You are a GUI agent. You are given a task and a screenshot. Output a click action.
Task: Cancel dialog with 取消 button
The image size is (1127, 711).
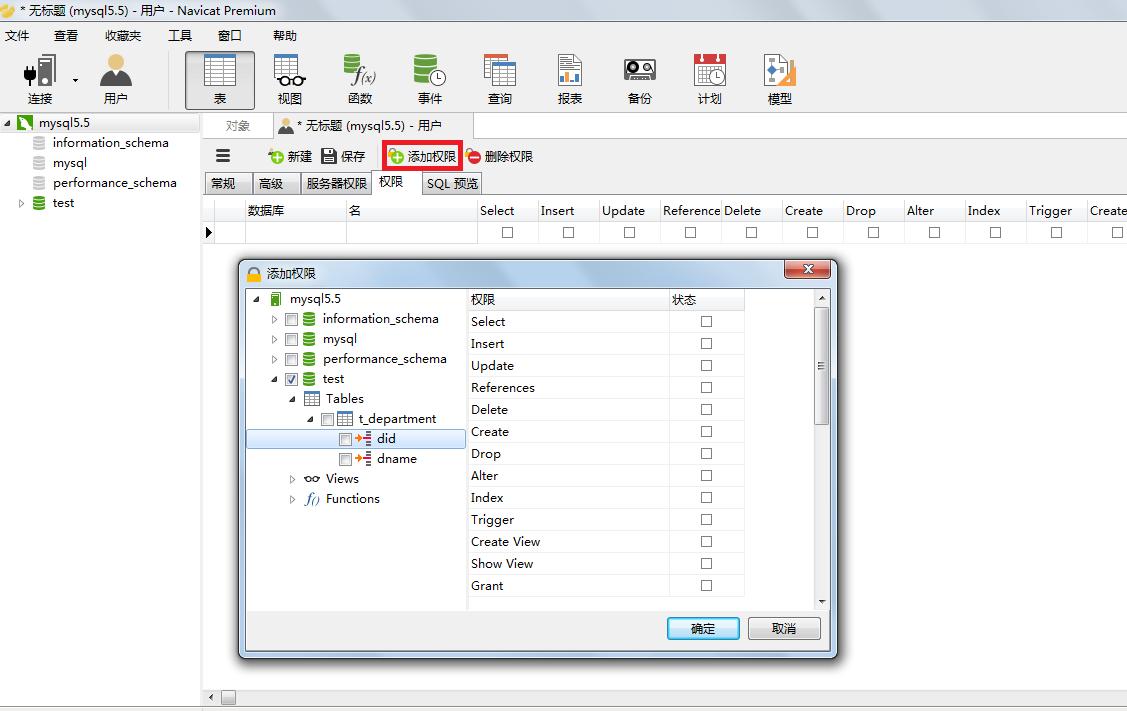coord(783,628)
